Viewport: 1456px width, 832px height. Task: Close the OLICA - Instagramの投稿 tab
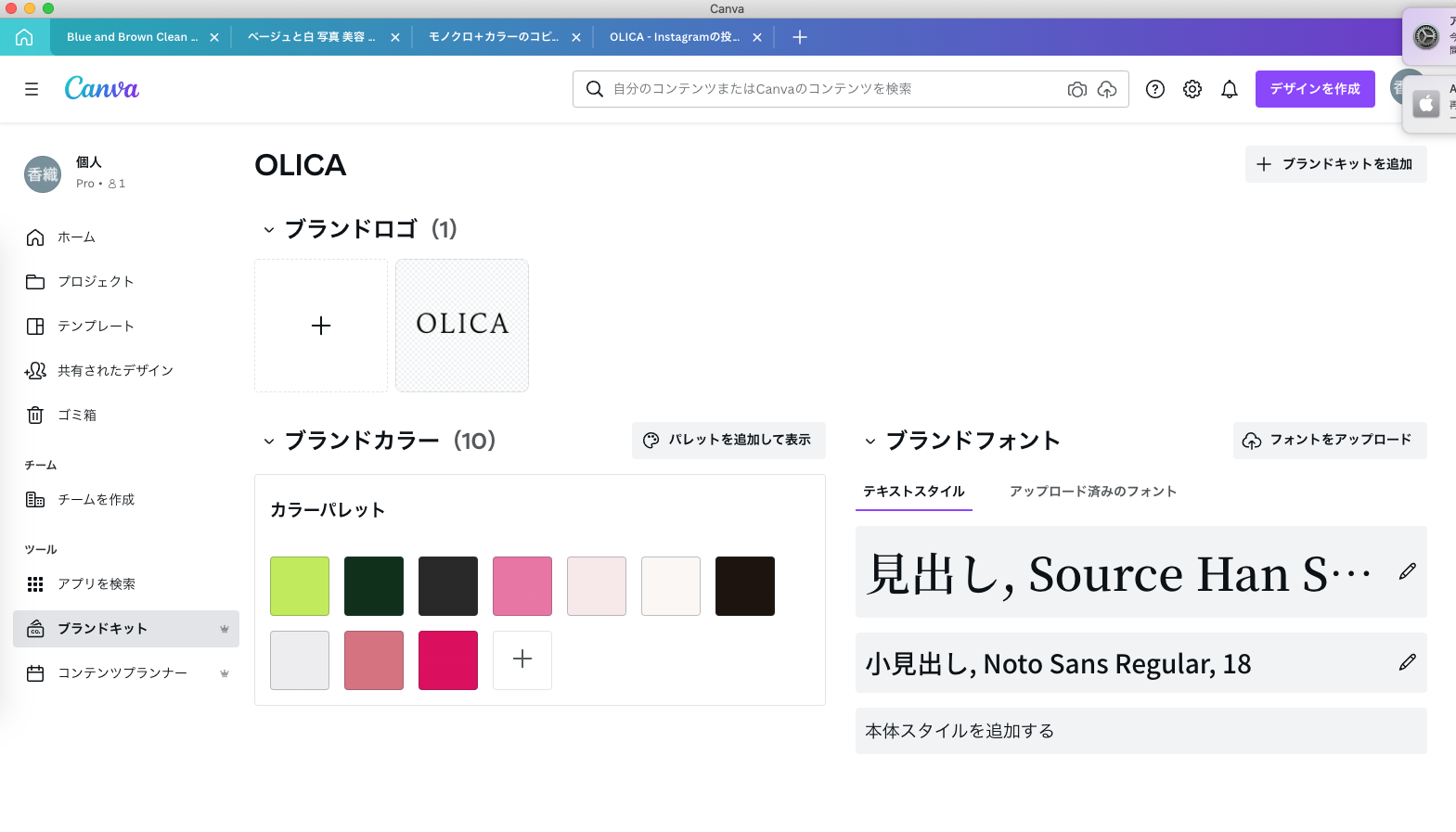click(x=757, y=37)
